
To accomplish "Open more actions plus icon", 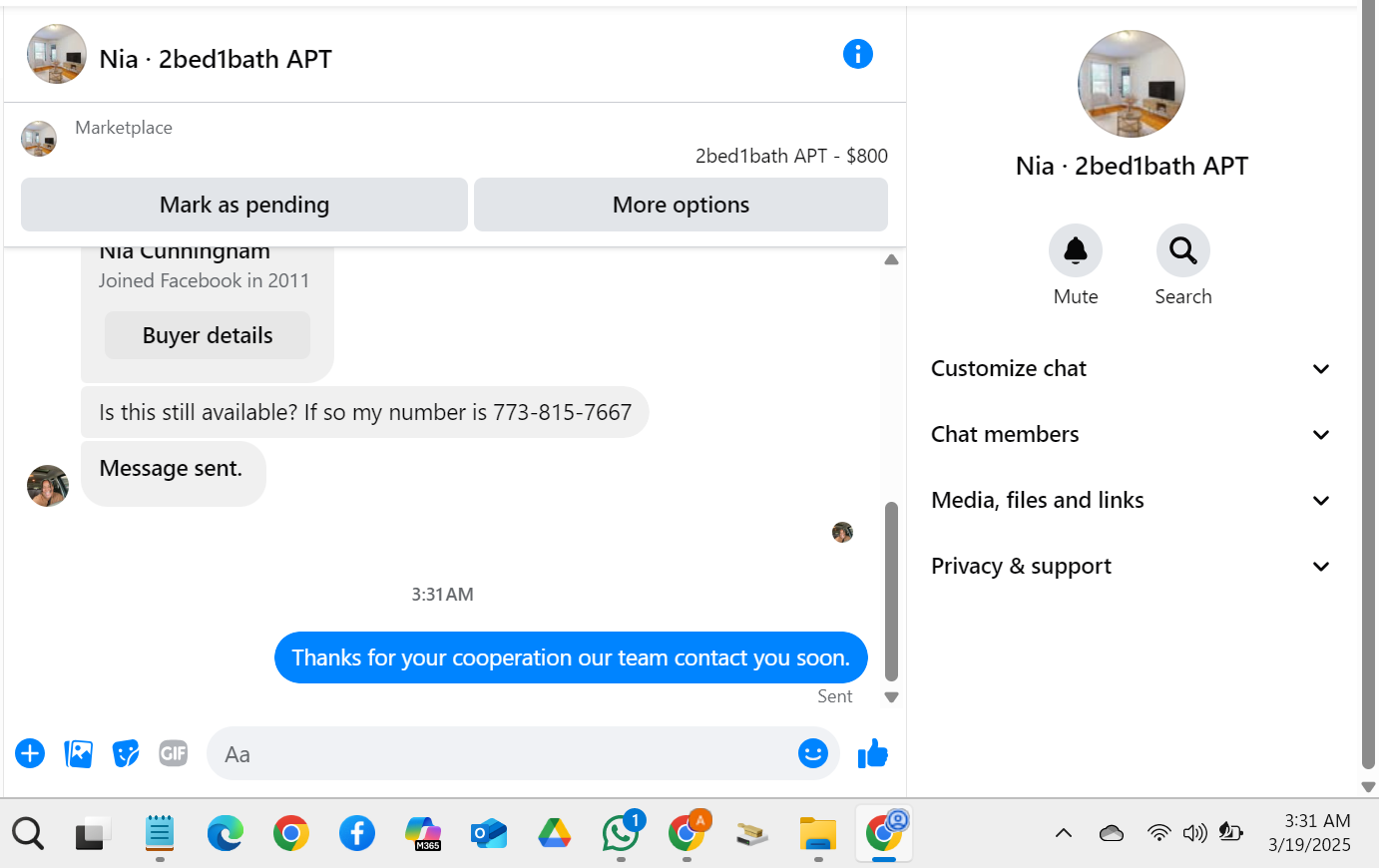I will coord(30,753).
